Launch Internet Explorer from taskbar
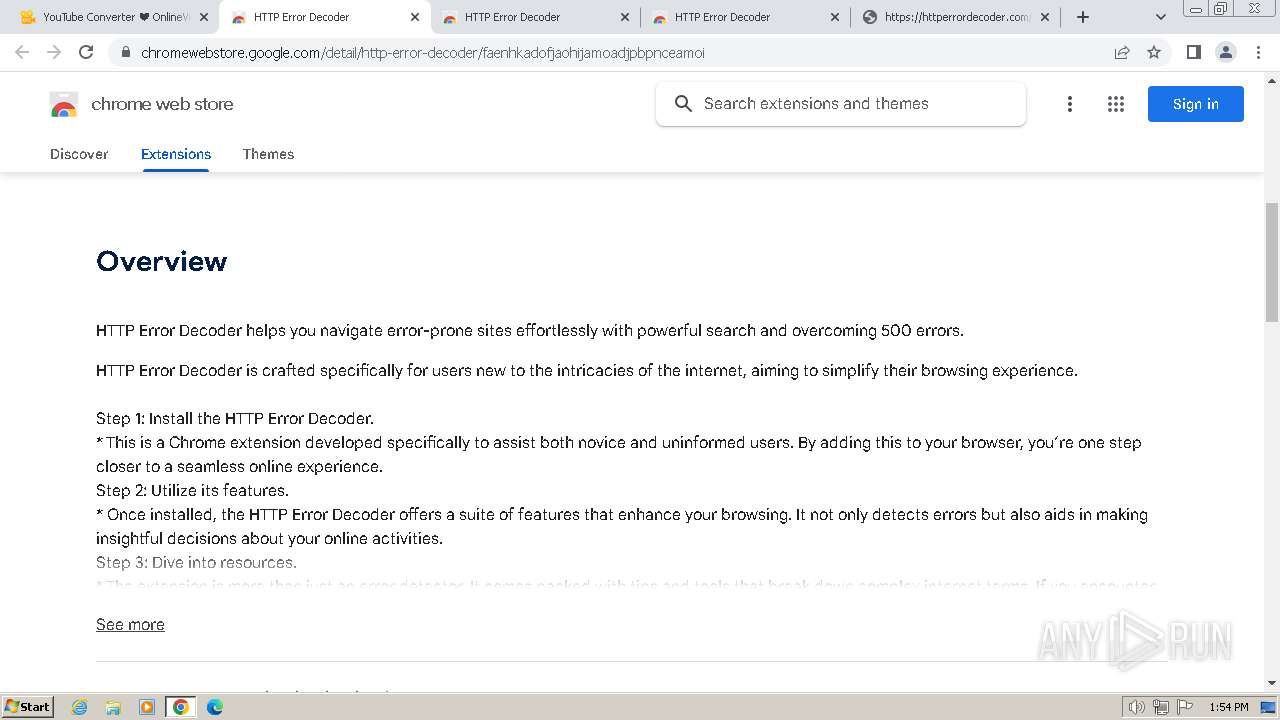The width and height of the screenshot is (1280, 720). pyautogui.click(x=80, y=707)
